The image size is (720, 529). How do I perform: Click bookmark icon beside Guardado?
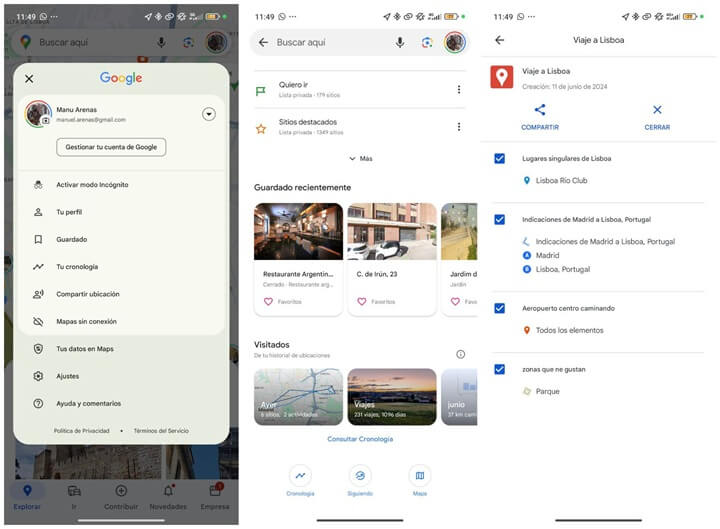pos(38,239)
